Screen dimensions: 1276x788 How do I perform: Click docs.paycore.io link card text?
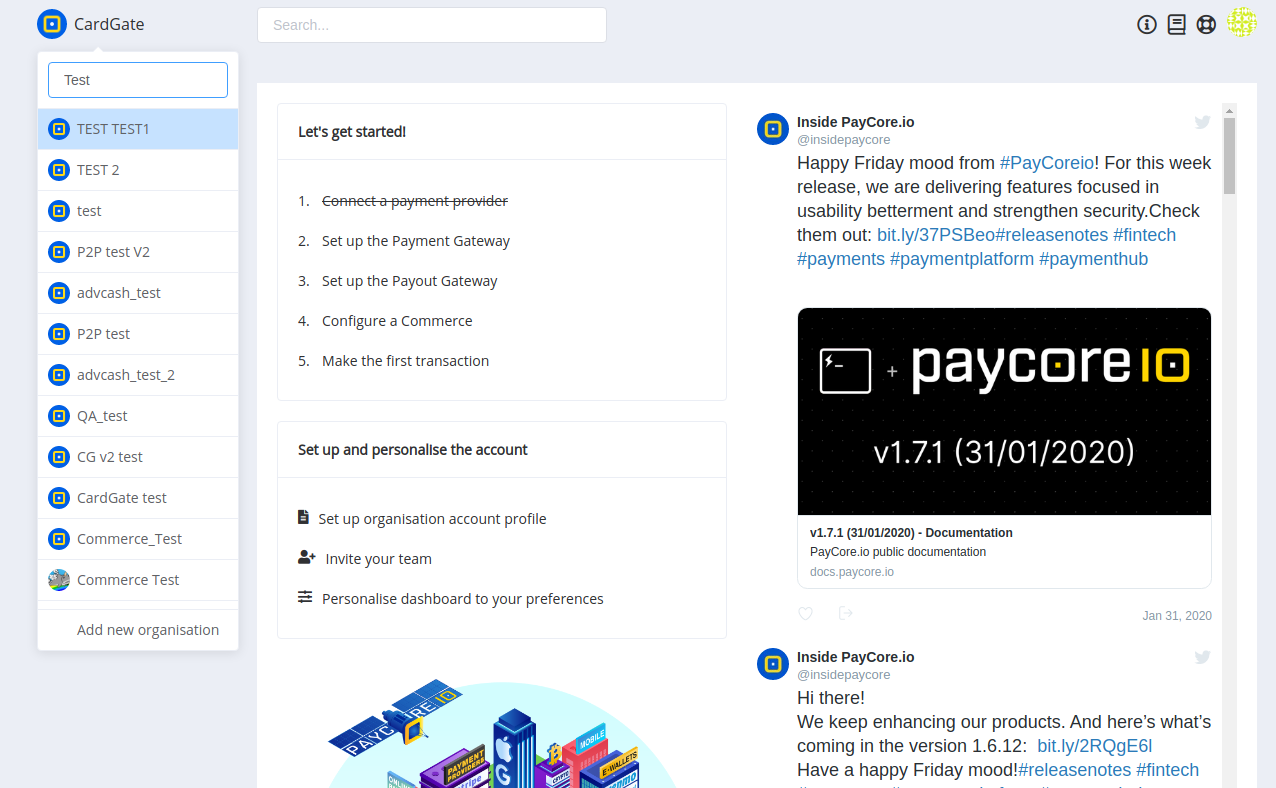(x=852, y=572)
